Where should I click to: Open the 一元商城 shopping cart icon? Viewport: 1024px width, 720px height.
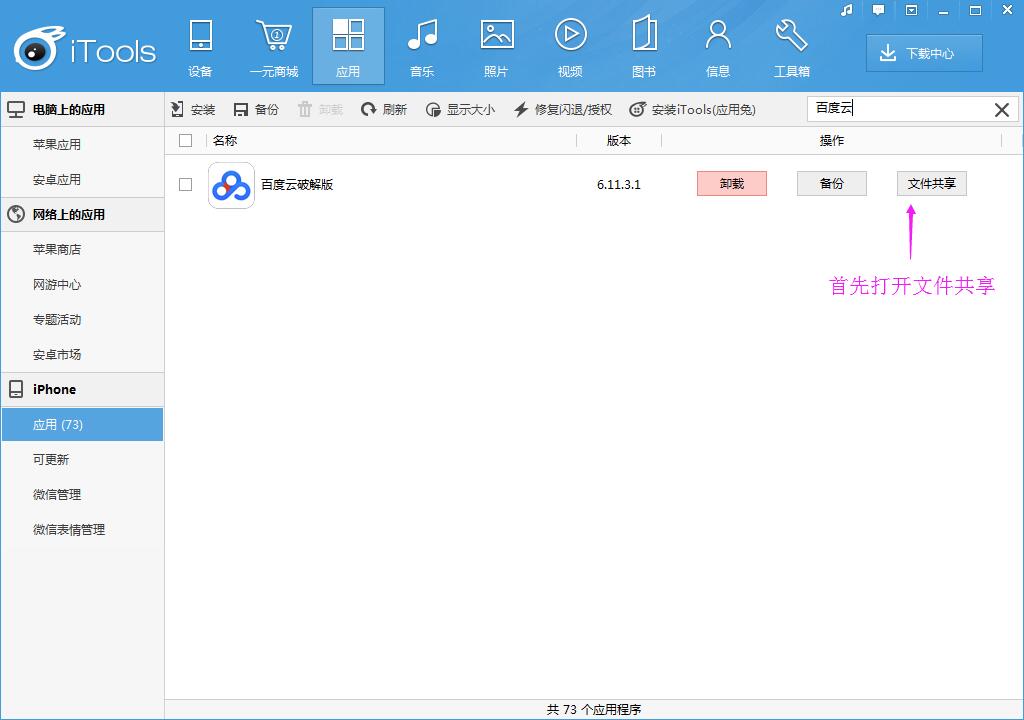pos(274,46)
